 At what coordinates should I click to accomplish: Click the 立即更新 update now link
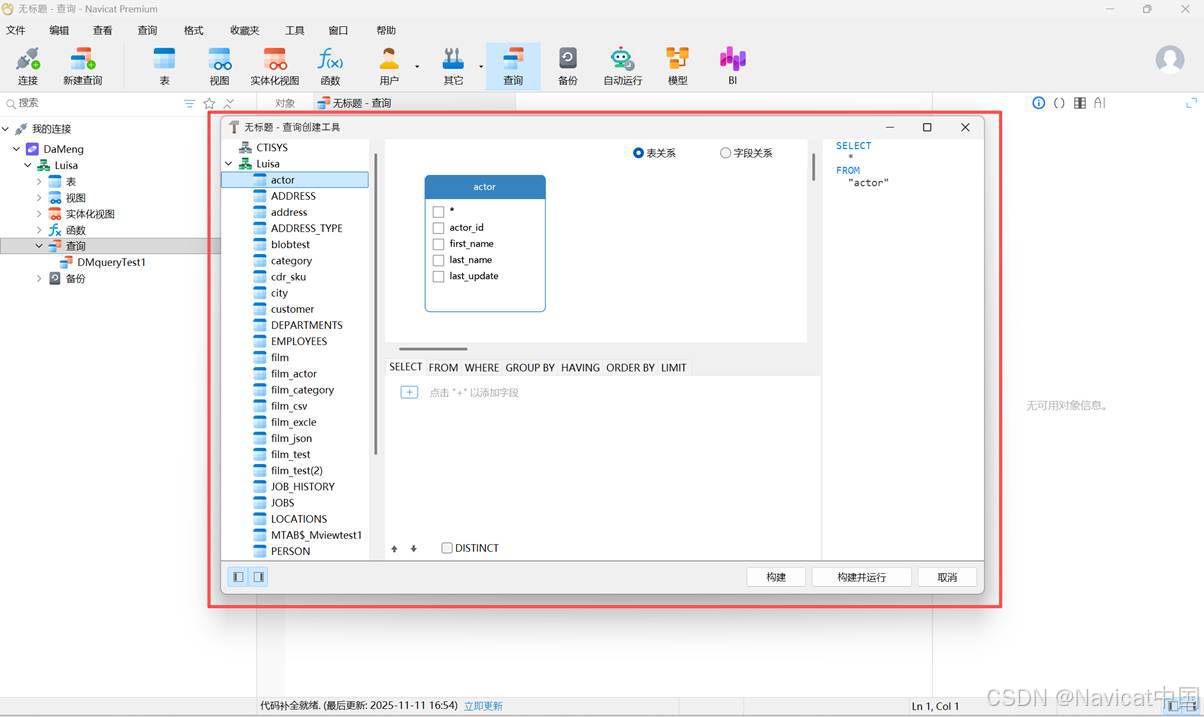[483, 706]
